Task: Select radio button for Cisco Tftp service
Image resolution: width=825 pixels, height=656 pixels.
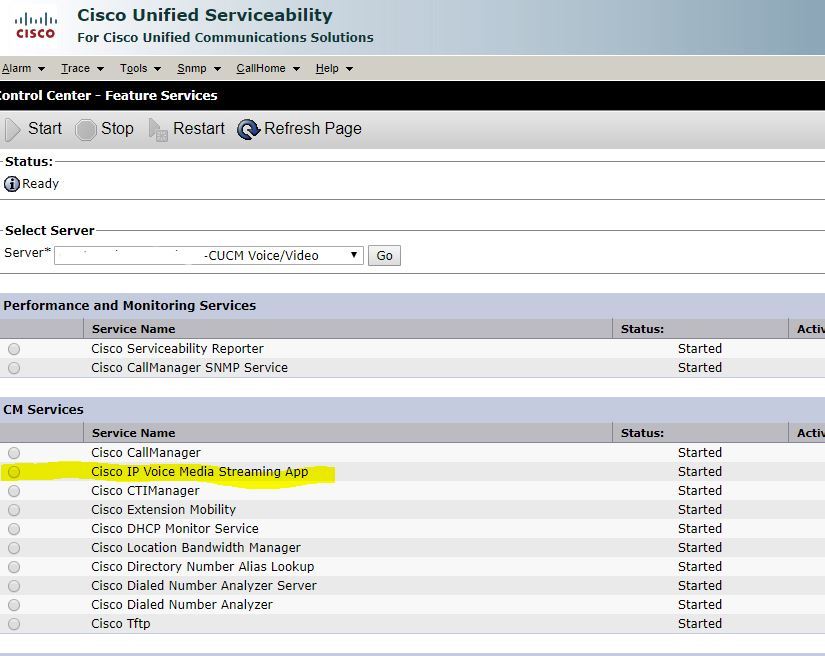Action: click(15, 623)
